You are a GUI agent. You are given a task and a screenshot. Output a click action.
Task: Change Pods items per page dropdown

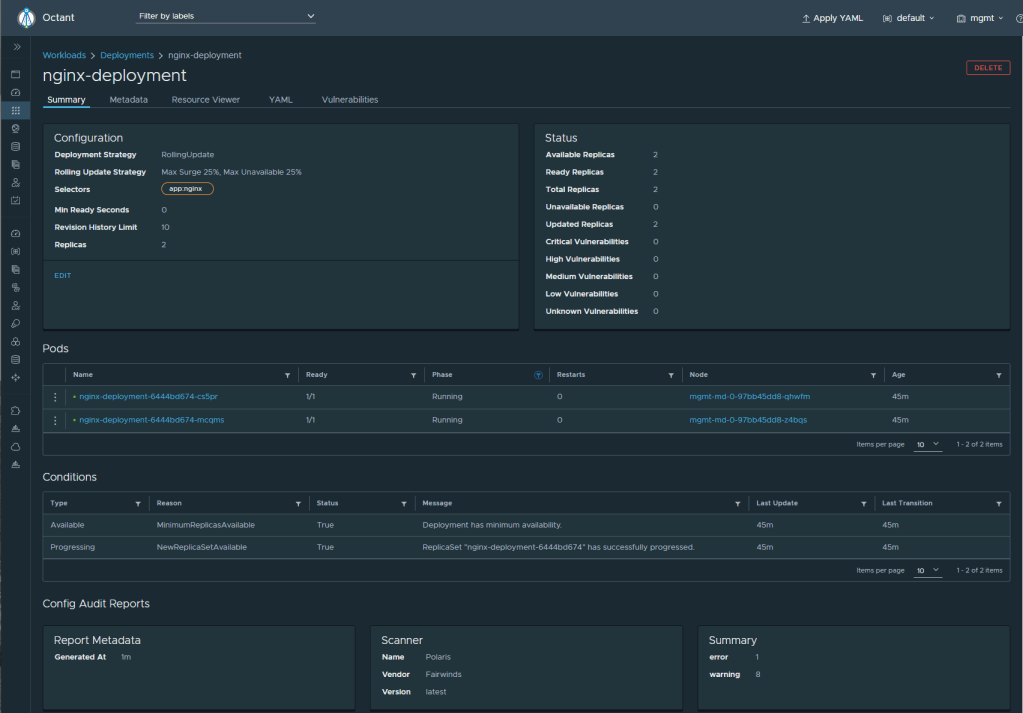pos(928,444)
